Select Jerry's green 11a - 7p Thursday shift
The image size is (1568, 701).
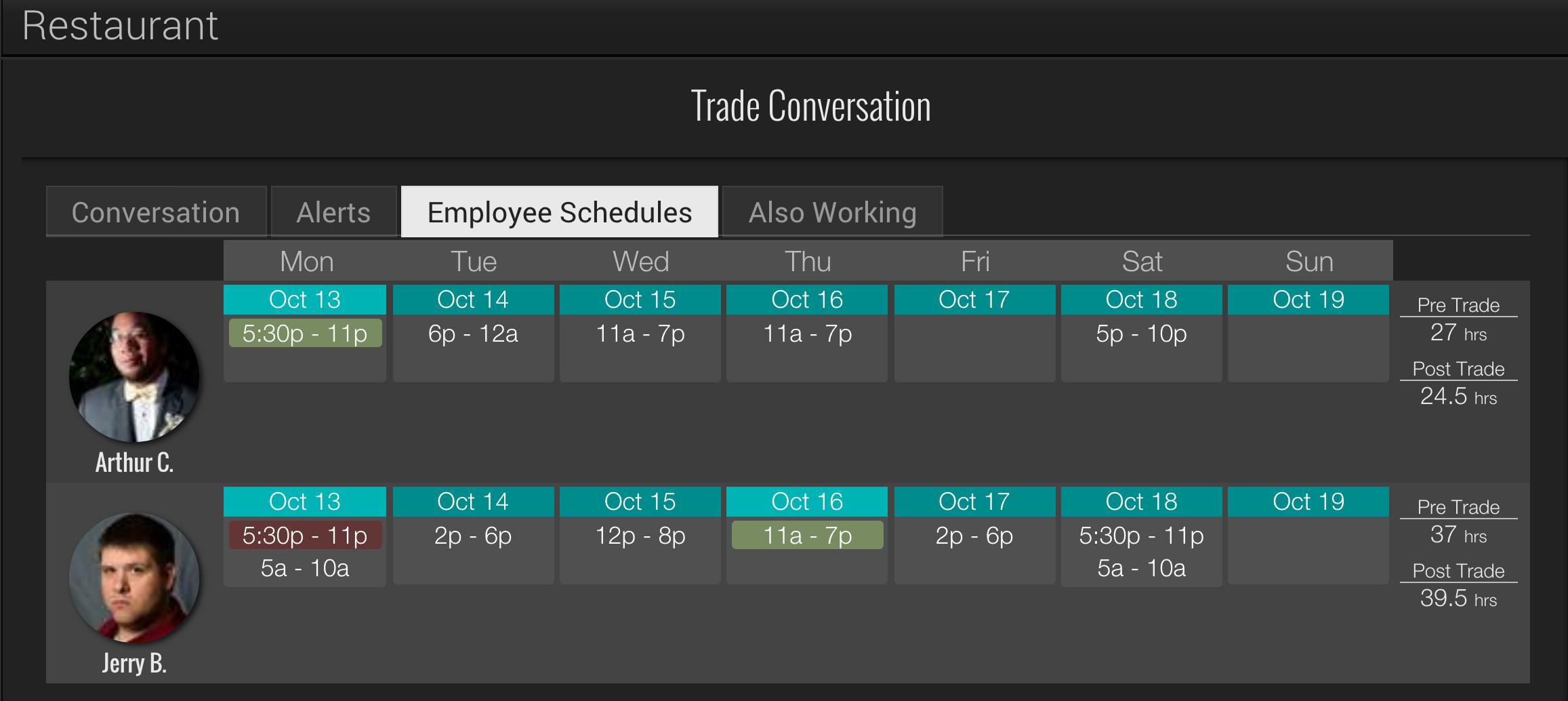[807, 536]
